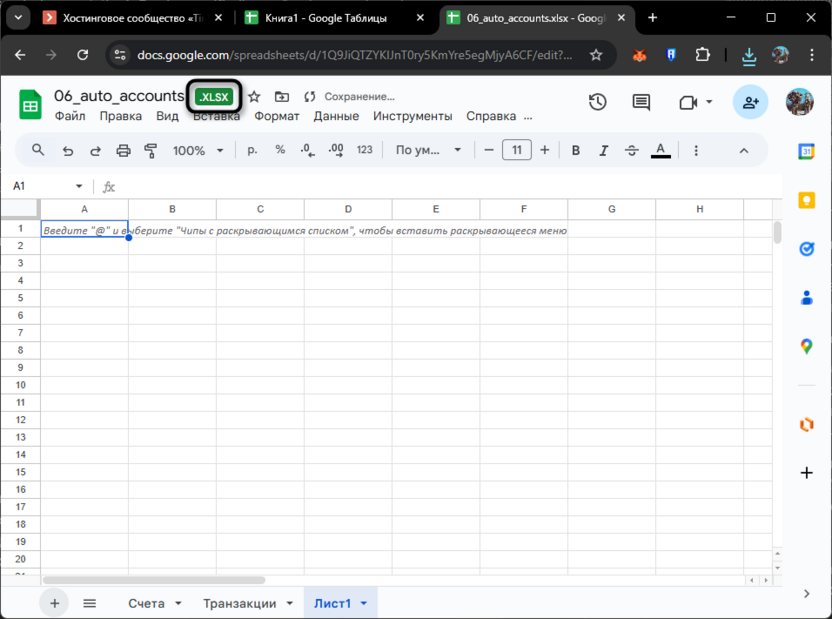Open the search in toolbar
This screenshot has width=832, height=619.
[37, 149]
